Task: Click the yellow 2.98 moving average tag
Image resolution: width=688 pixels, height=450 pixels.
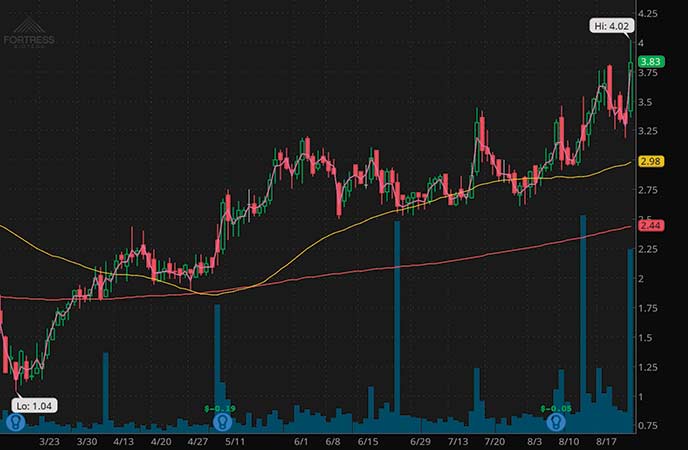Action: [651, 161]
